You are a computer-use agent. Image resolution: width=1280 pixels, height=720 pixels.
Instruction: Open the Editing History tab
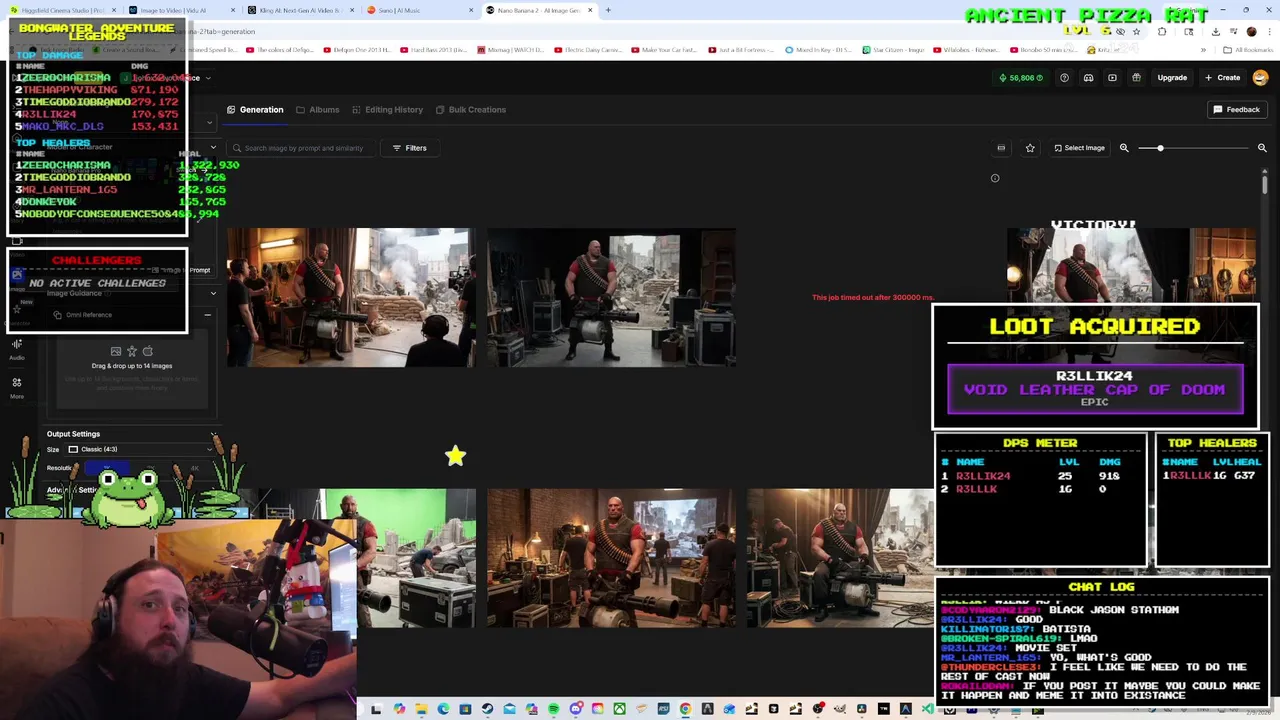[388, 109]
